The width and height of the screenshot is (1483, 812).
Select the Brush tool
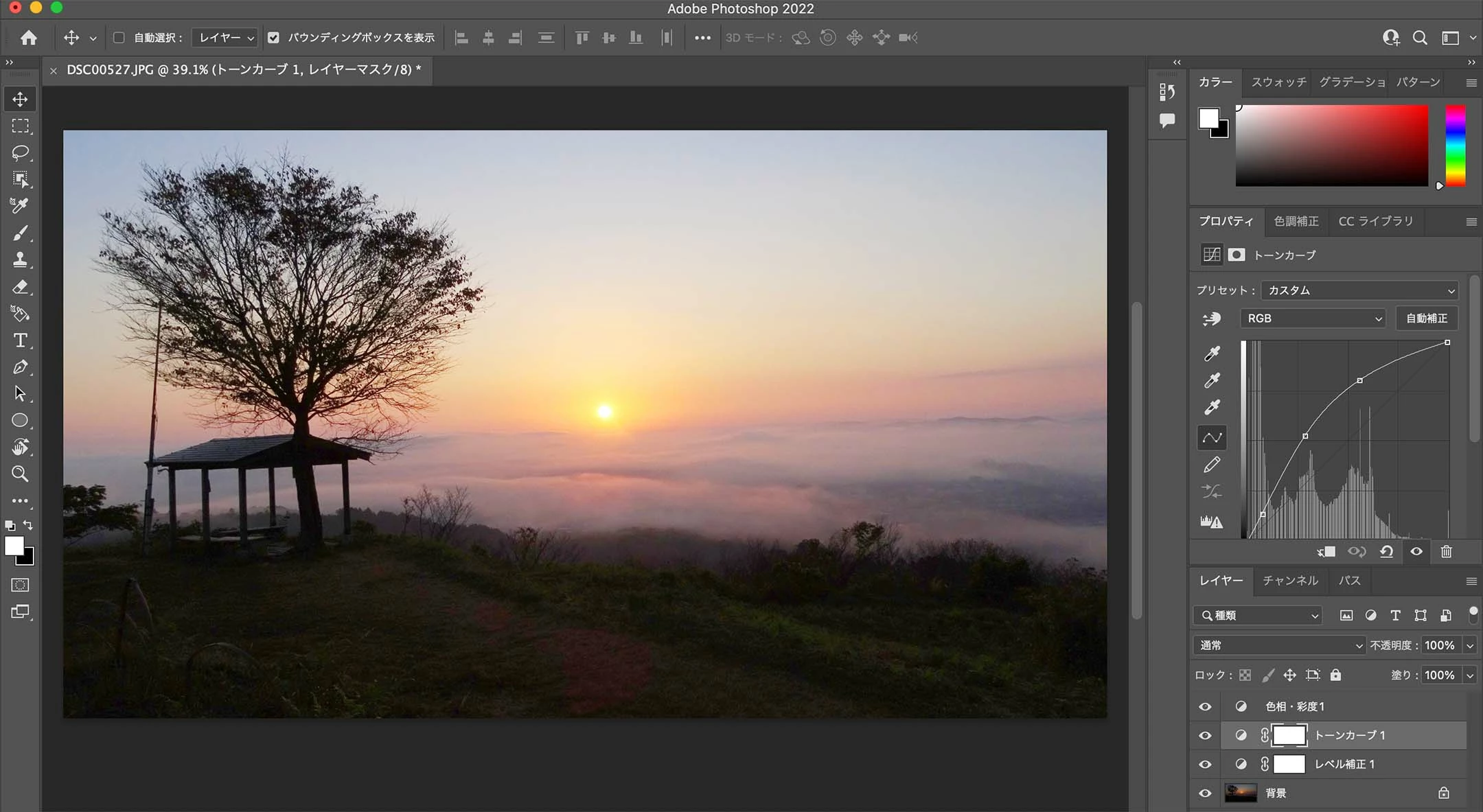20,233
